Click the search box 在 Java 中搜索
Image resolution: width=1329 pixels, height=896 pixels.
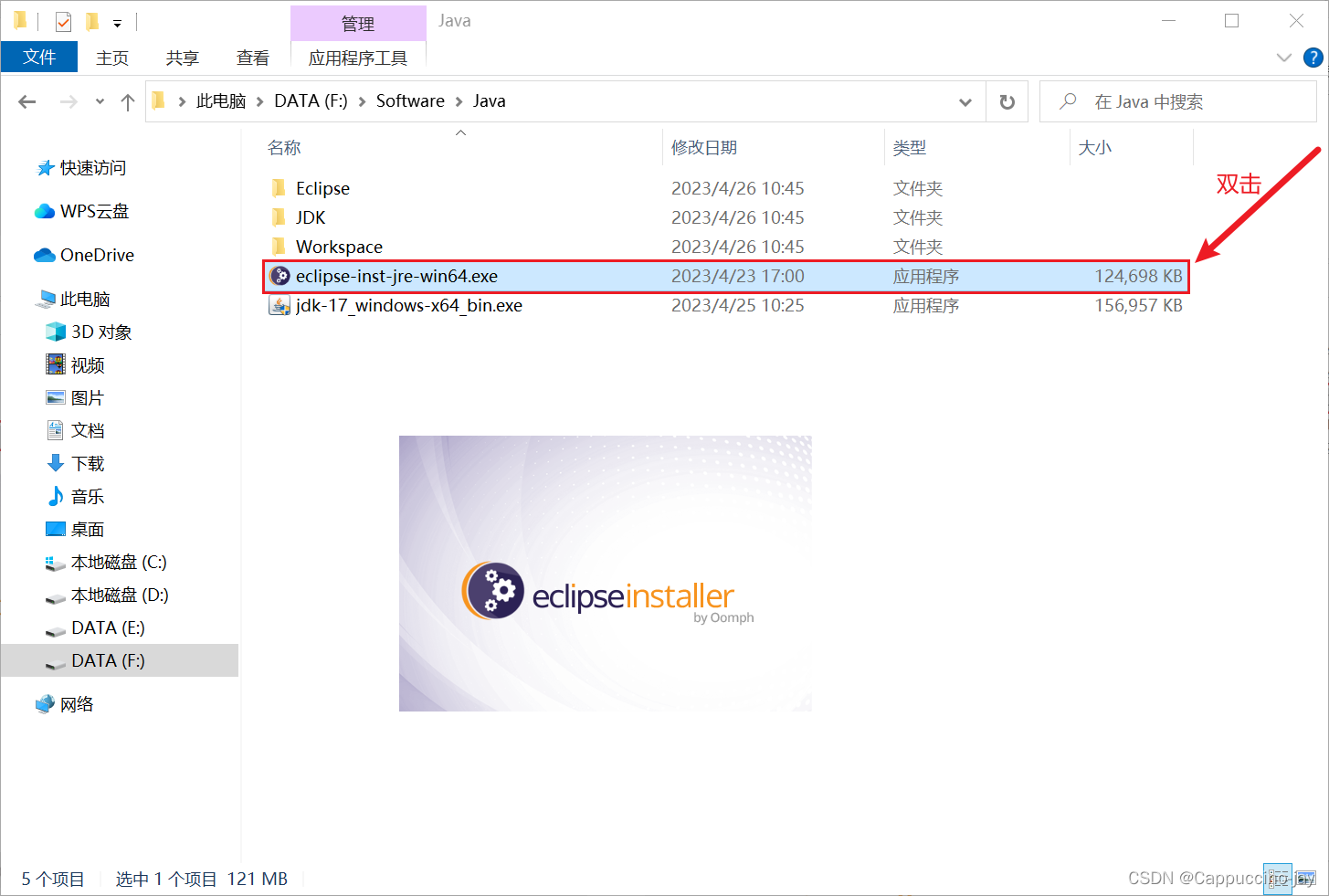coord(1178,101)
